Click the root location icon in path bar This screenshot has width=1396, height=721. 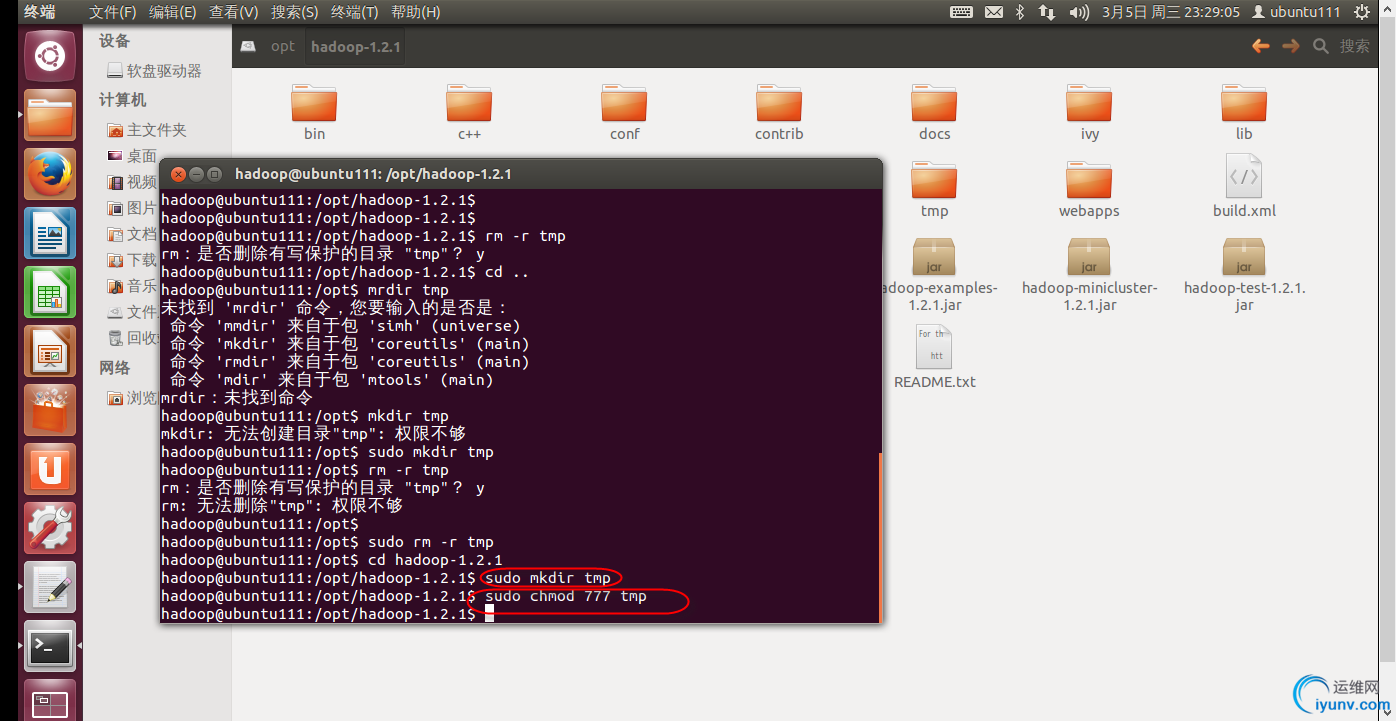(x=248, y=46)
